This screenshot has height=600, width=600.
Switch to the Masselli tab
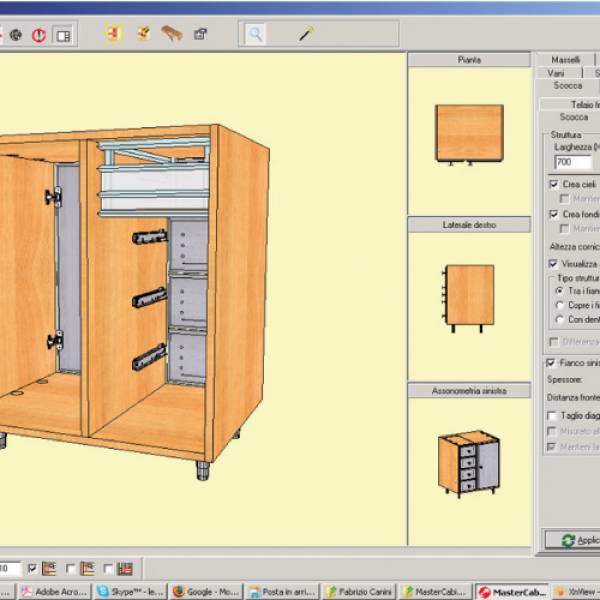(567, 60)
